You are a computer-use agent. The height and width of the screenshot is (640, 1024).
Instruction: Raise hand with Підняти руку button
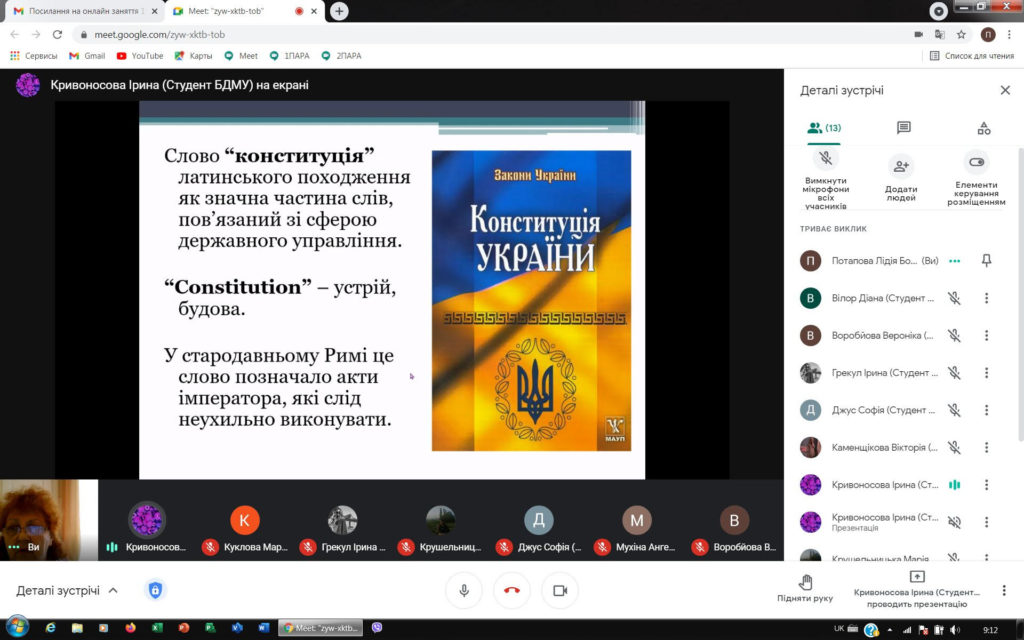pyautogui.click(x=805, y=588)
